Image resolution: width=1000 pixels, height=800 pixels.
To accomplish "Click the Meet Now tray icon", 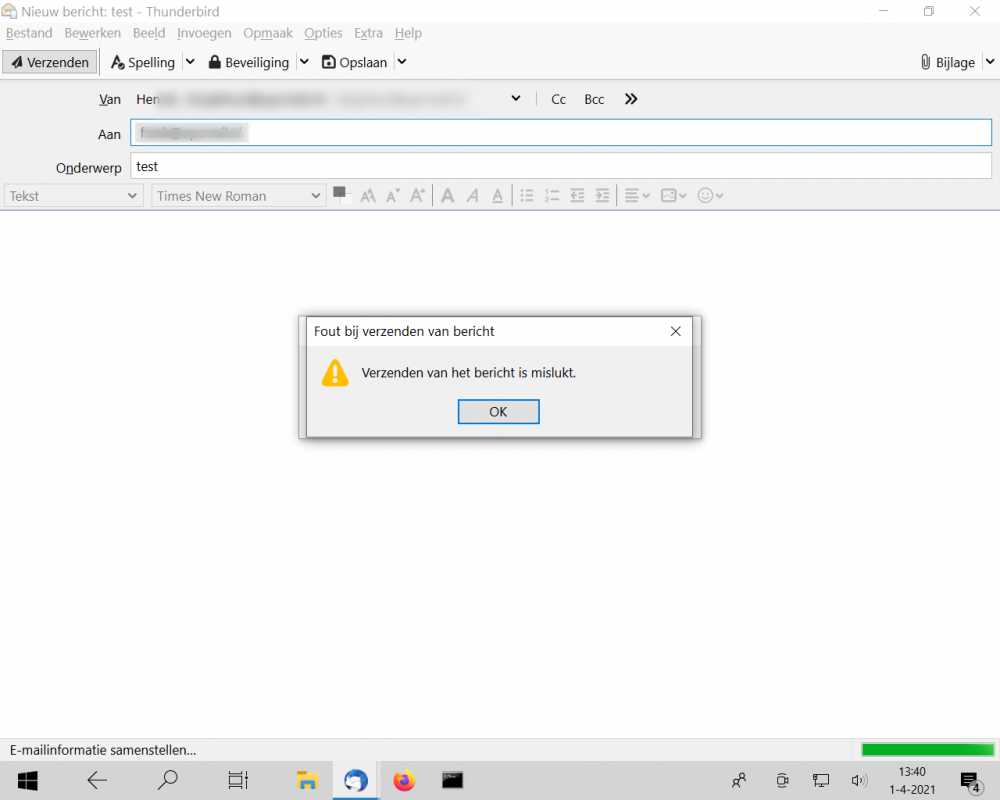I will 782,780.
